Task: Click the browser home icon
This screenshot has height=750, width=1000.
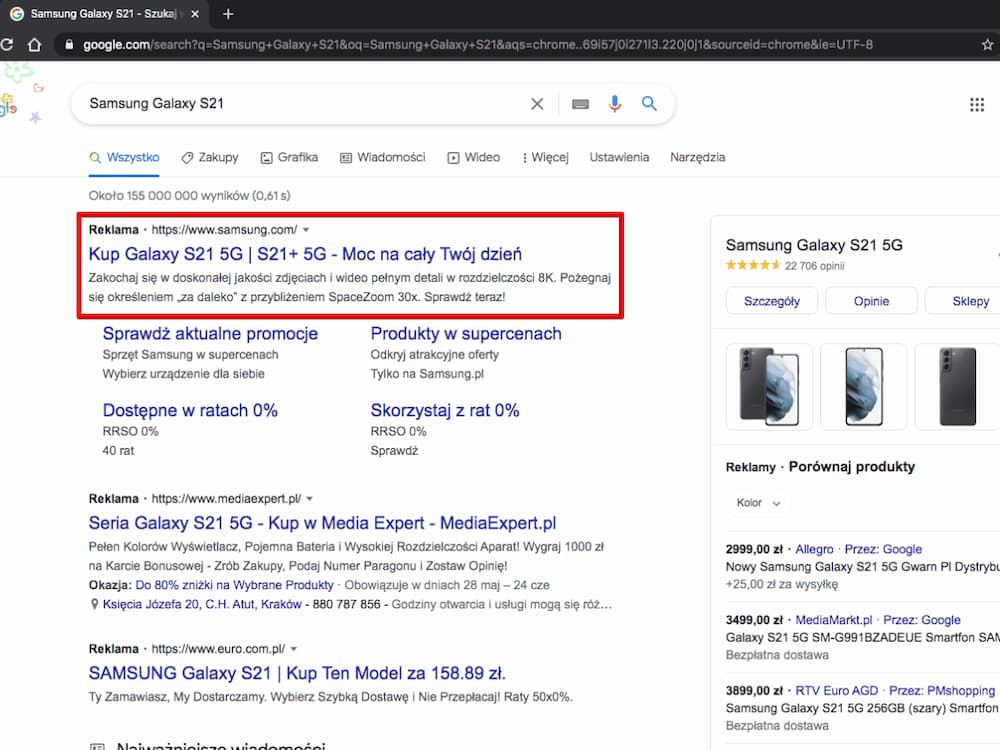Action: 34,45
